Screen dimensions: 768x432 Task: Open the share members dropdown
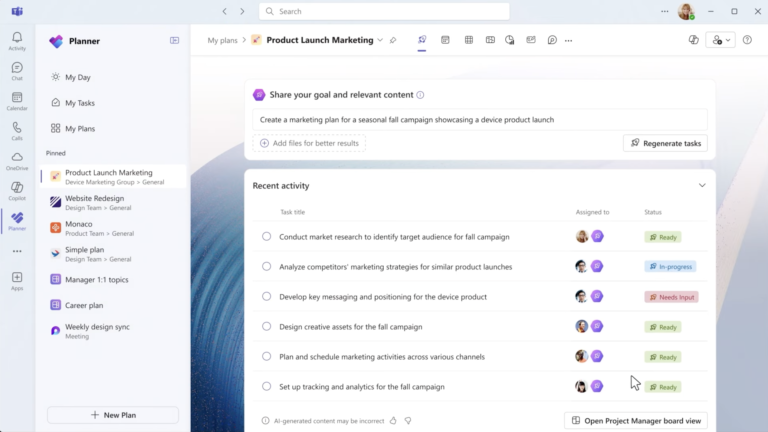pyautogui.click(x=720, y=40)
